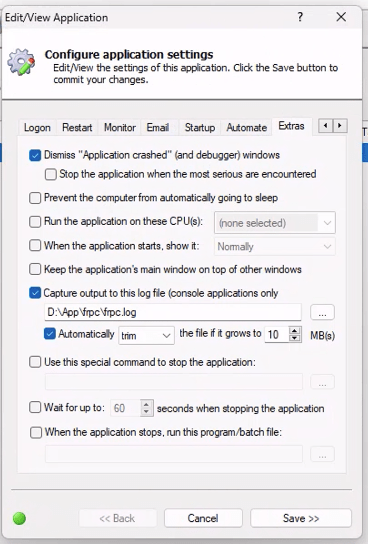Screen dimensions: 368x544
Task: Click the 'Configure application settings' heading
Action: point(129,55)
